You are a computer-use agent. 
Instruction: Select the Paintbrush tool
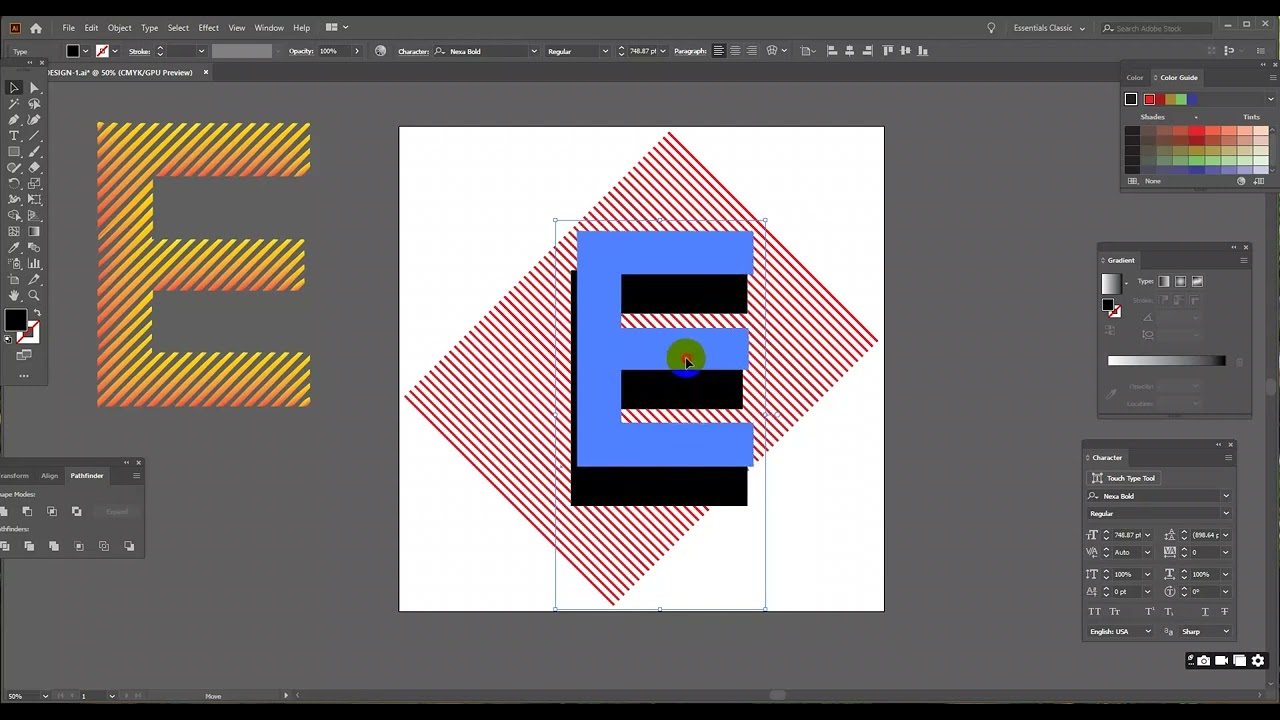tap(34, 152)
